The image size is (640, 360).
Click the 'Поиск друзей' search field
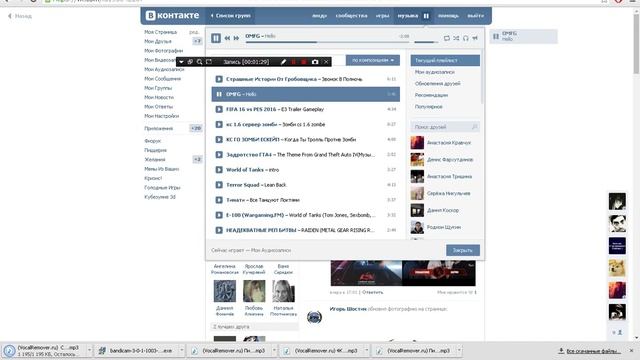pyautogui.click(x=445, y=127)
